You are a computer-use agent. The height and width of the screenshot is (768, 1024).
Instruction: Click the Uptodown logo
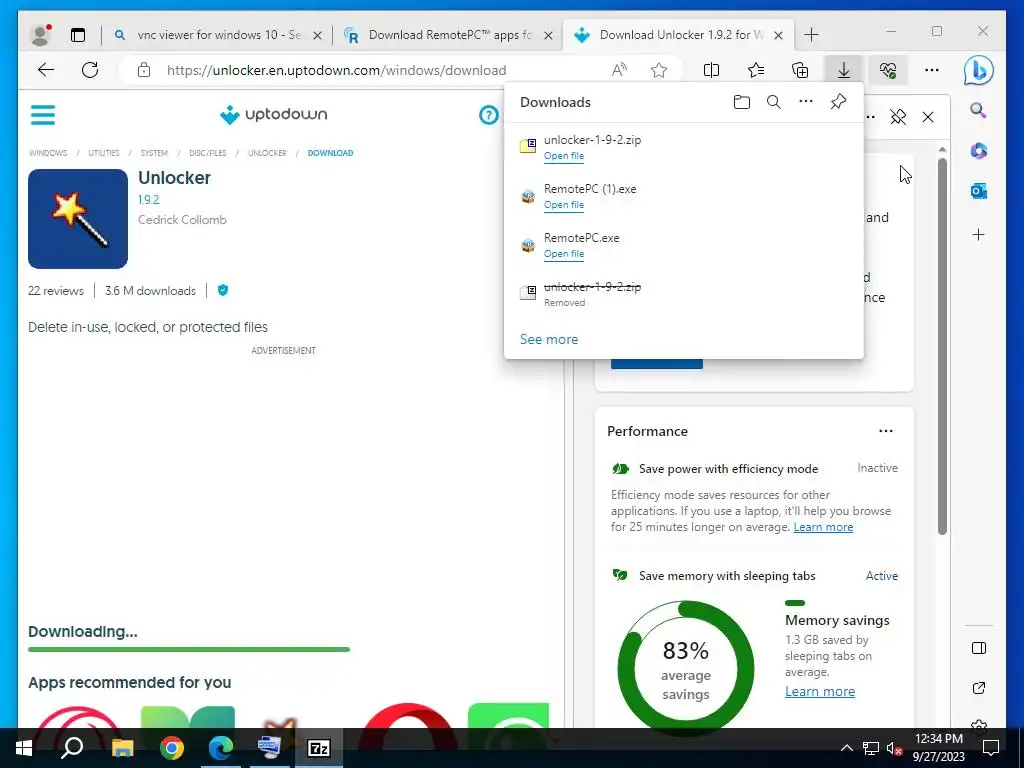point(274,114)
